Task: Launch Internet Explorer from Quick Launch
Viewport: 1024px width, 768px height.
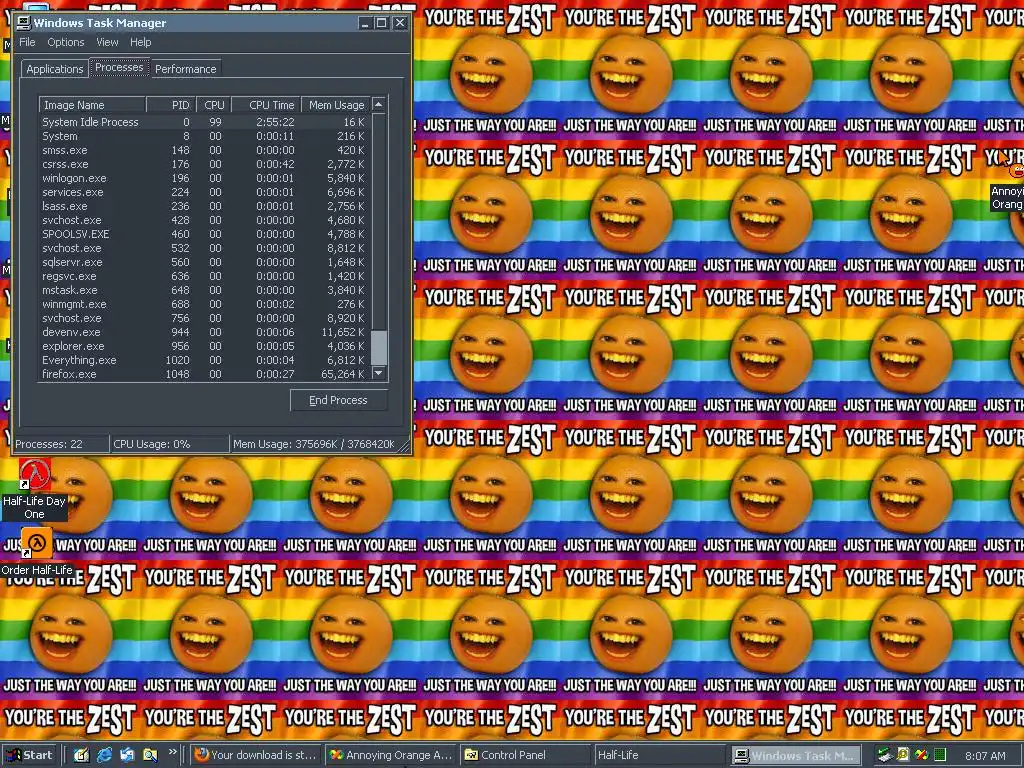Action: [x=104, y=755]
